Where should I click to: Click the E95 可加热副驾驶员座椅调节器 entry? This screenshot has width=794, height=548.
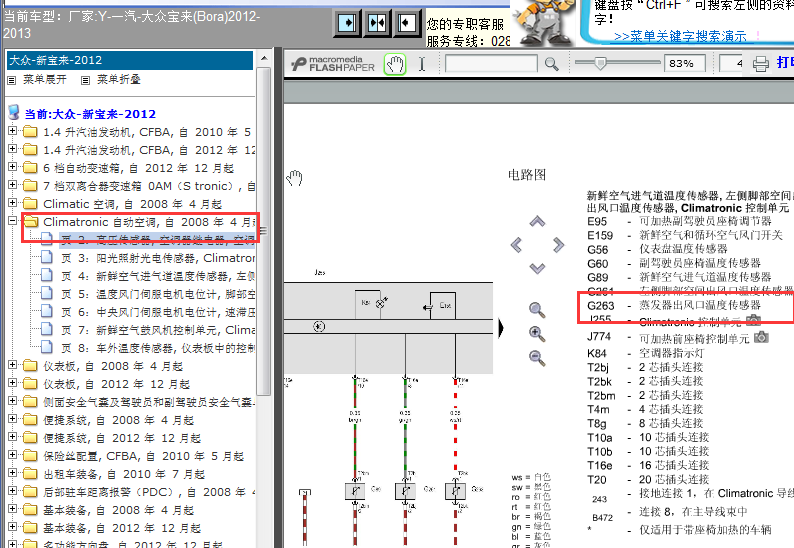[680, 221]
